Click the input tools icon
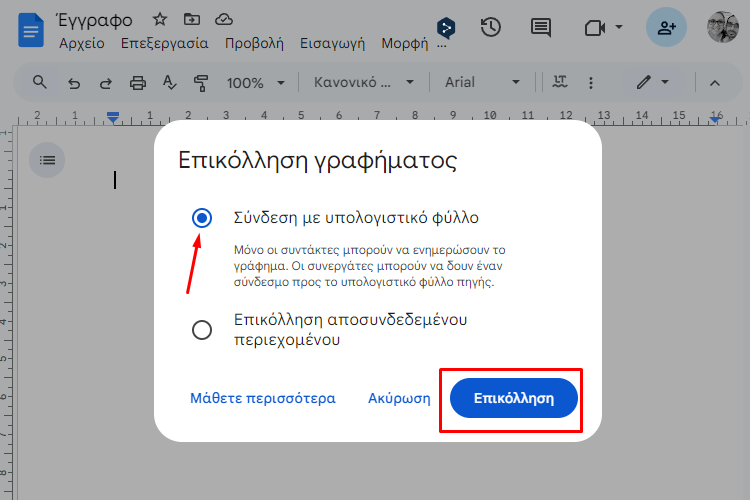This screenshot has width=750, height=500. pos(560,82)
